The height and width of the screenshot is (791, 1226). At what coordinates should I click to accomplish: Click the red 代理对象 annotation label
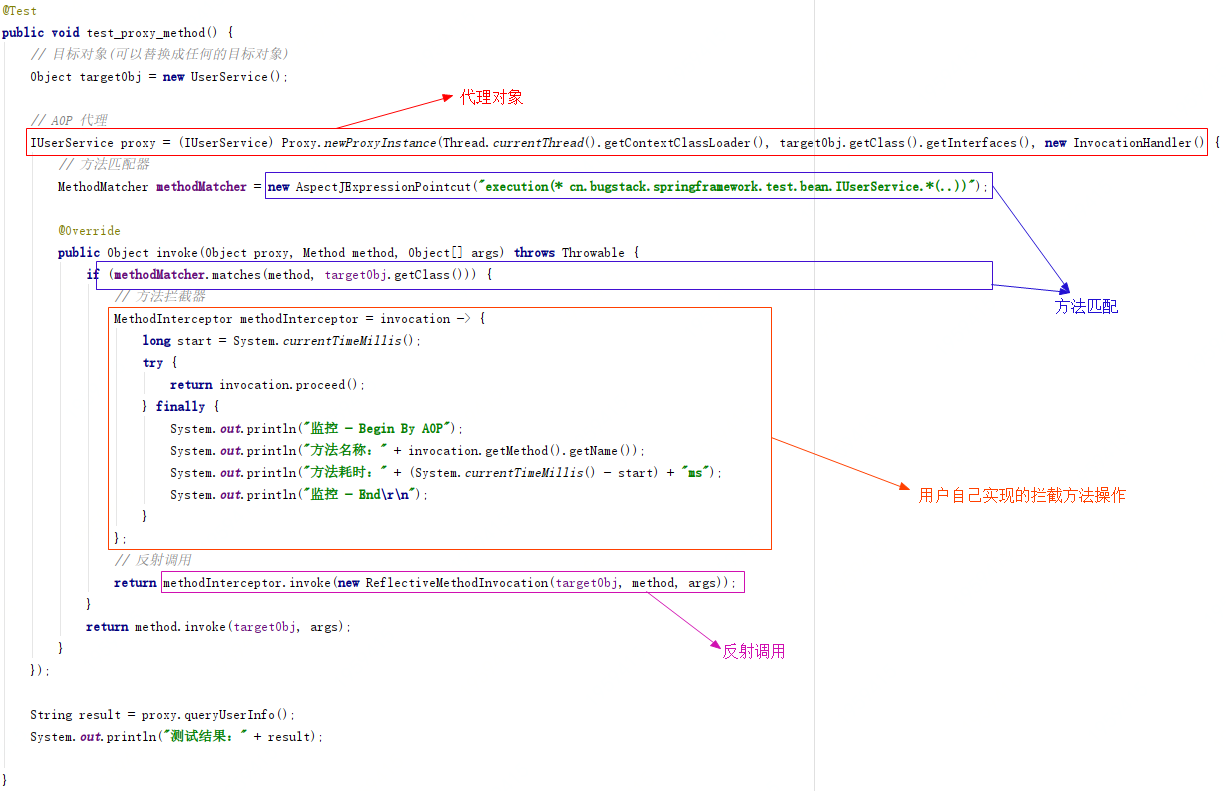tap(491, 98)
